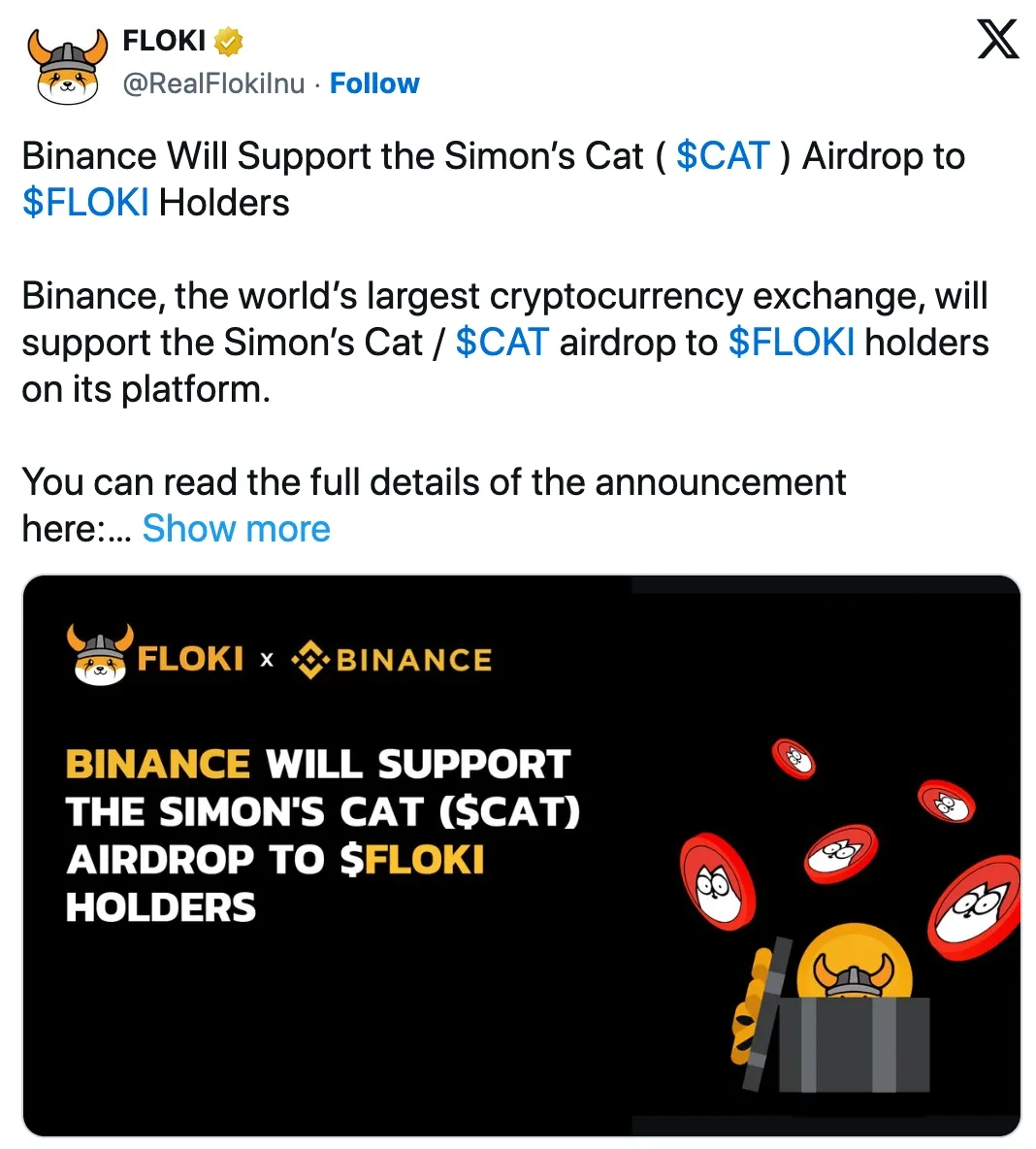Click the Follow button next to the handle
This screenshot has width=1036, height=1149.
[375, 83]
